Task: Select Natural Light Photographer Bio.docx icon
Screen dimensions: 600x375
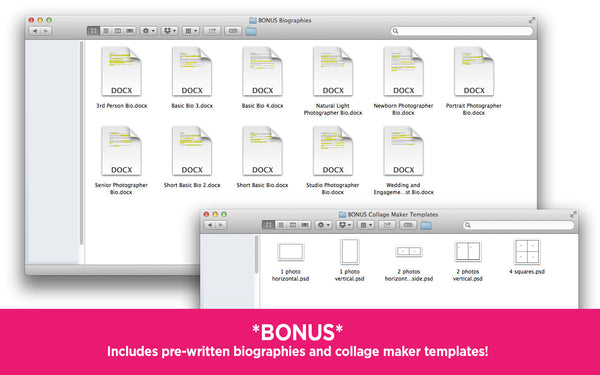Action: (x=333, y=72)
